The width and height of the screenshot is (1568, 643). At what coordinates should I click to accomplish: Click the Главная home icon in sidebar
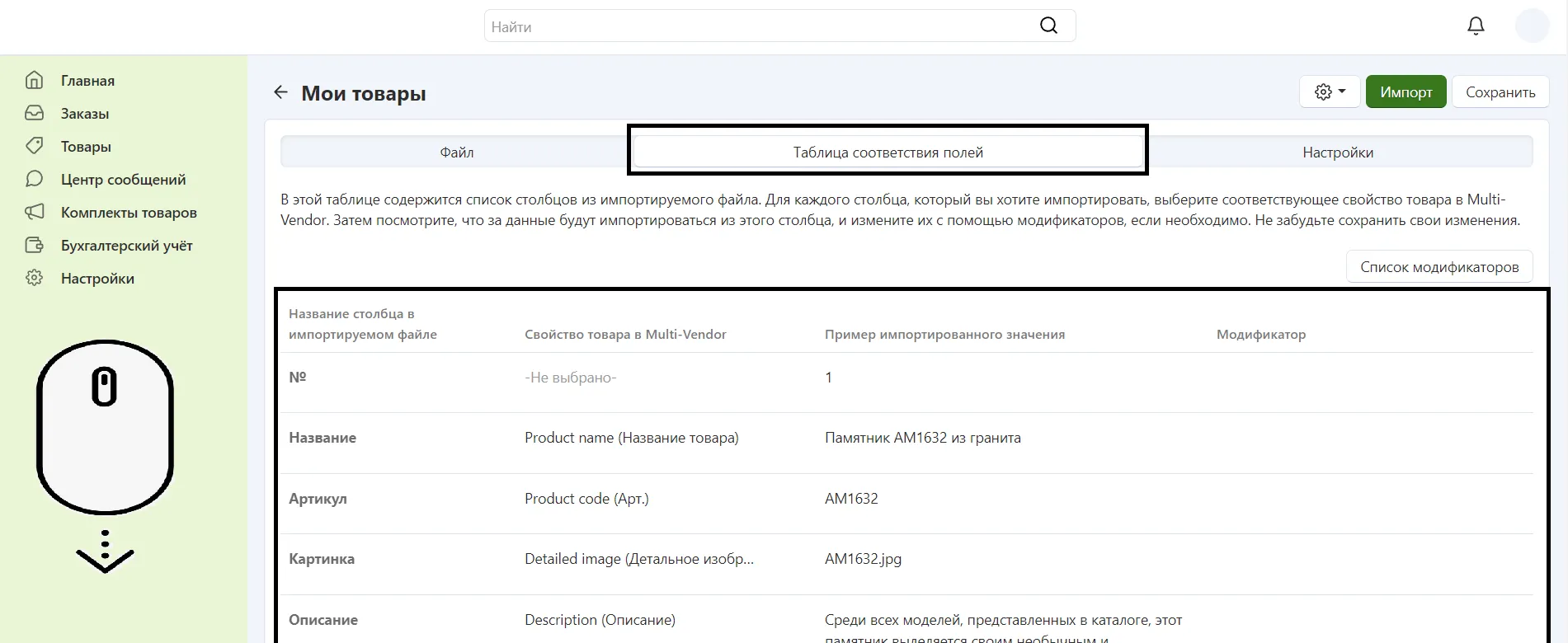(x=34, y=80)
